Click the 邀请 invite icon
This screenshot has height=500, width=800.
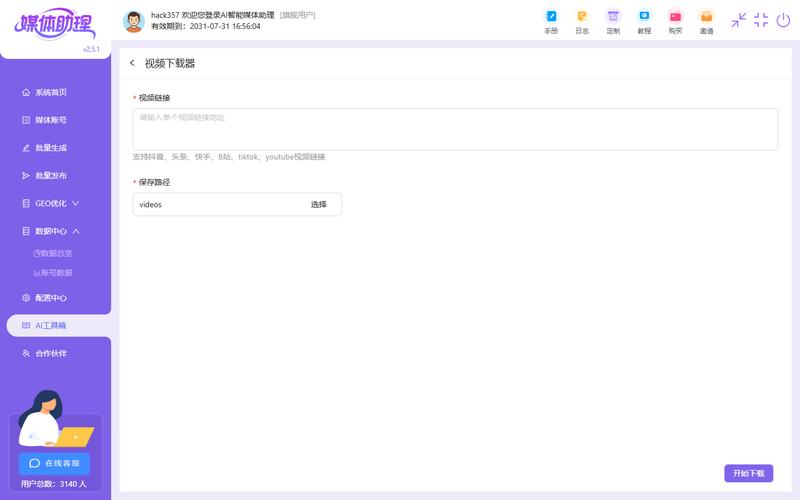click(x=706, y=17)
